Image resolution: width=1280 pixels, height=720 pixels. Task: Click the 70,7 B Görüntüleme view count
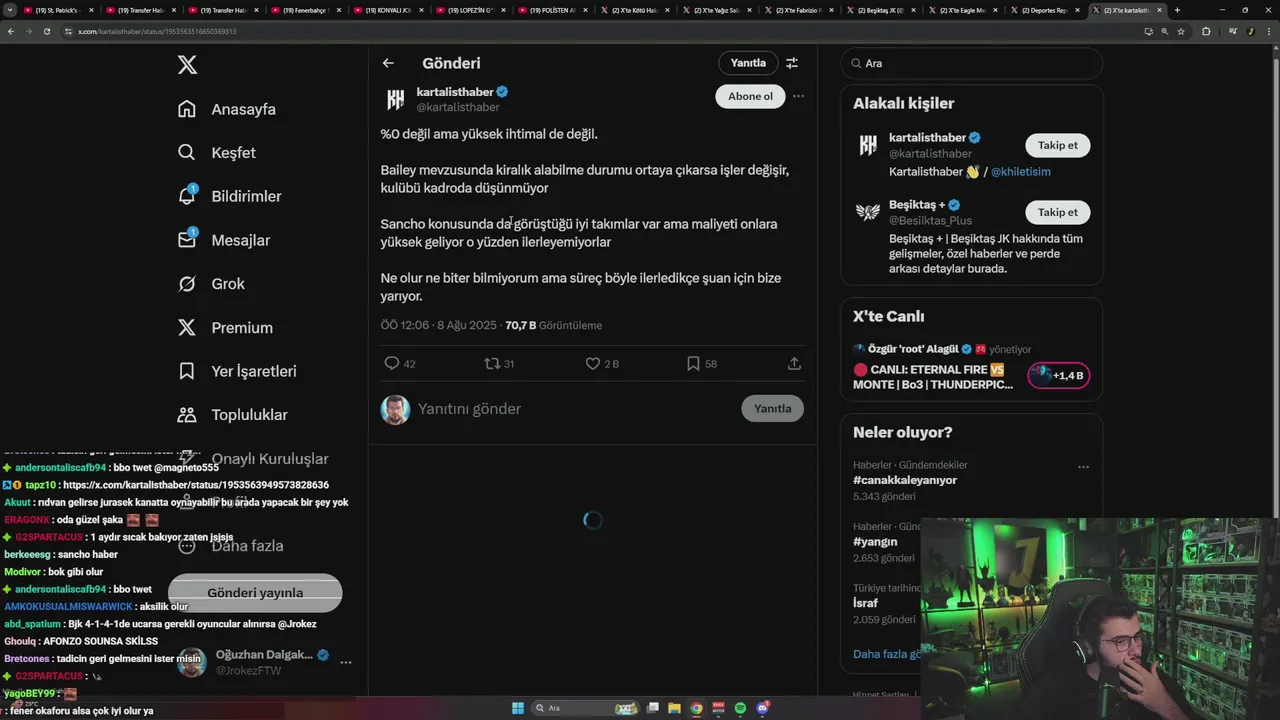point(554,325)
